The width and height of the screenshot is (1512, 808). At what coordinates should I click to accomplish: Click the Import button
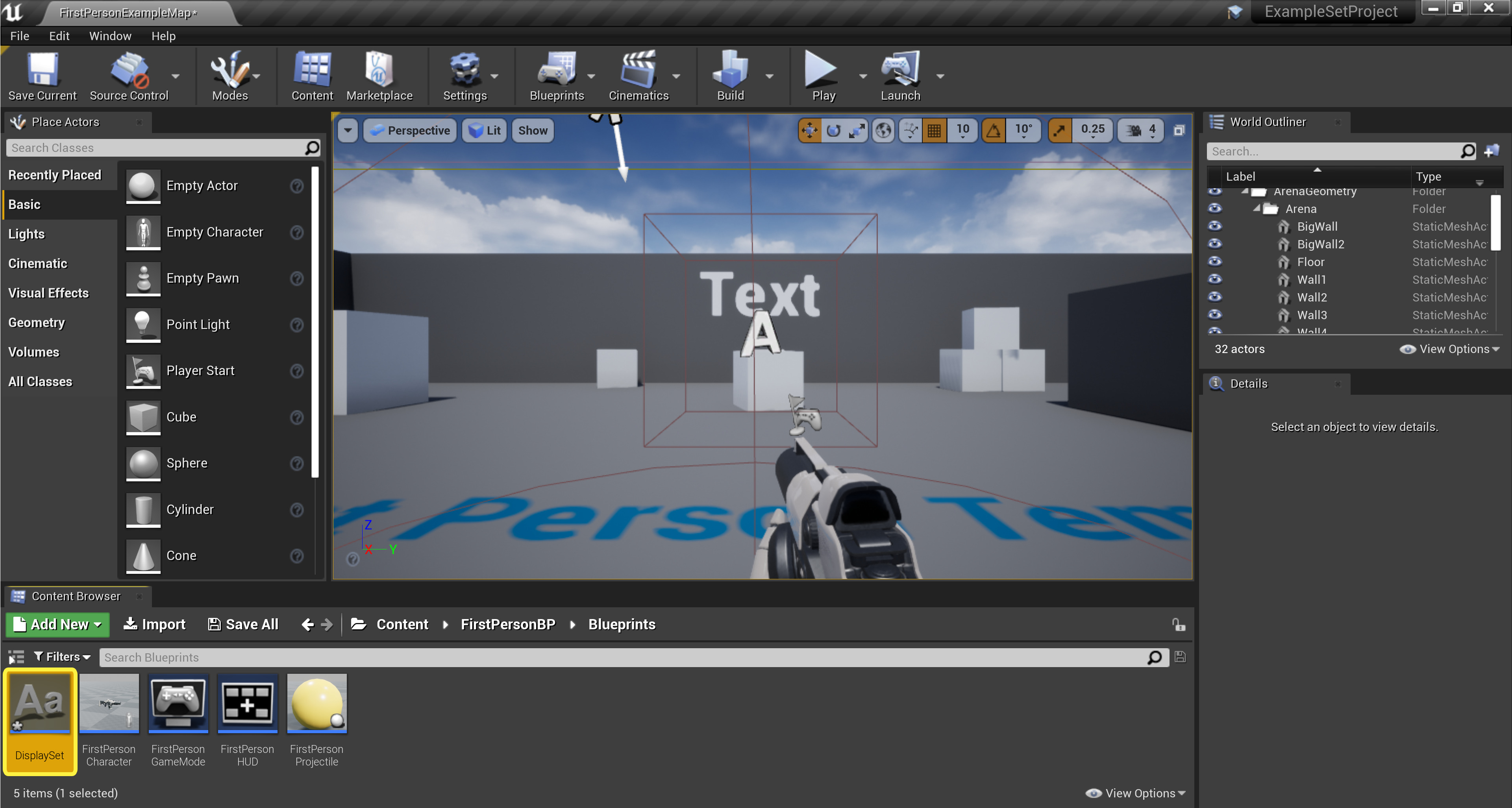[154, 624]
